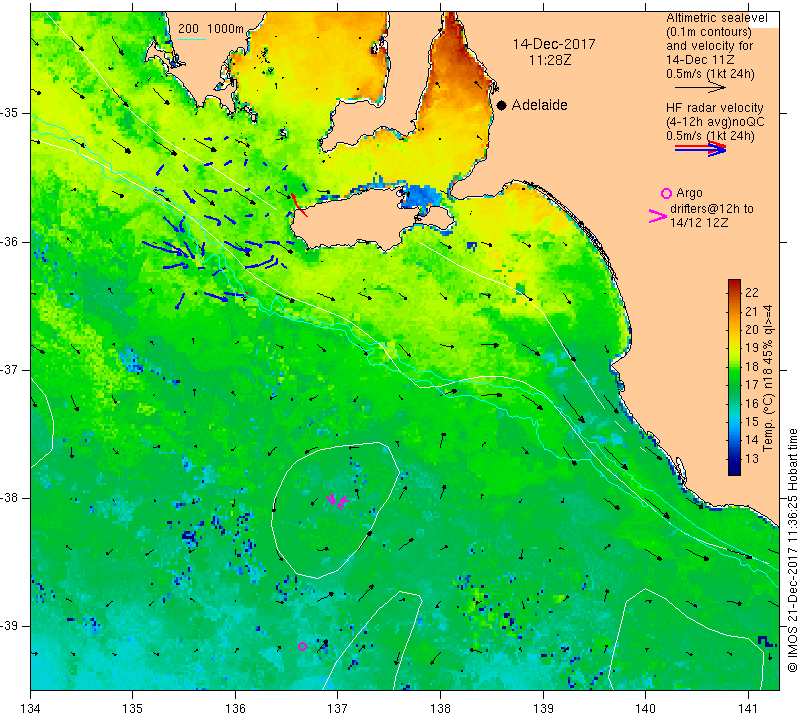
Task: Click the magenta drifter arrowhead legend symbol
Action: (658, 216)
